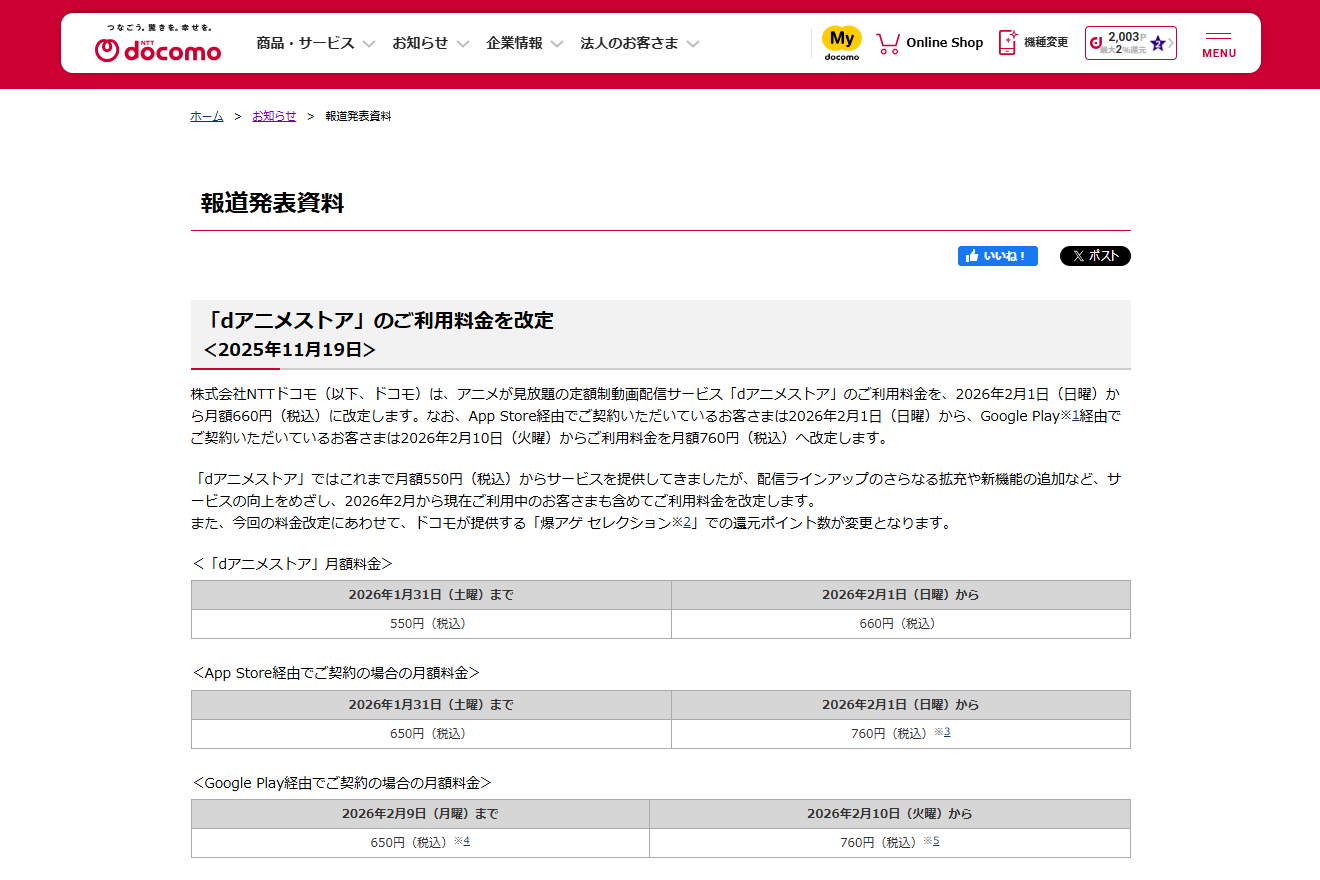This screenshot has height=880, width=1320.
Task: Click the 報道発表資料 page heading
Action: coord(272,203)
